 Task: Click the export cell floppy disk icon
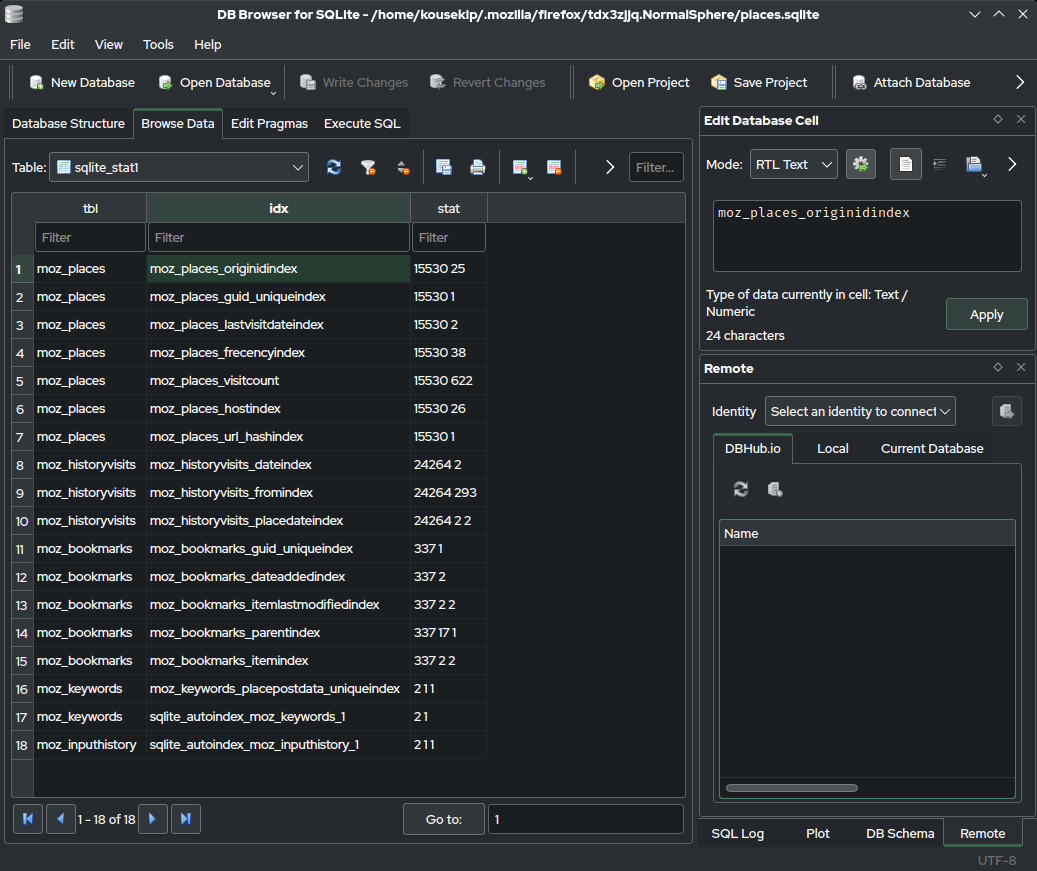pyautogui.click(x=973, y=164)
